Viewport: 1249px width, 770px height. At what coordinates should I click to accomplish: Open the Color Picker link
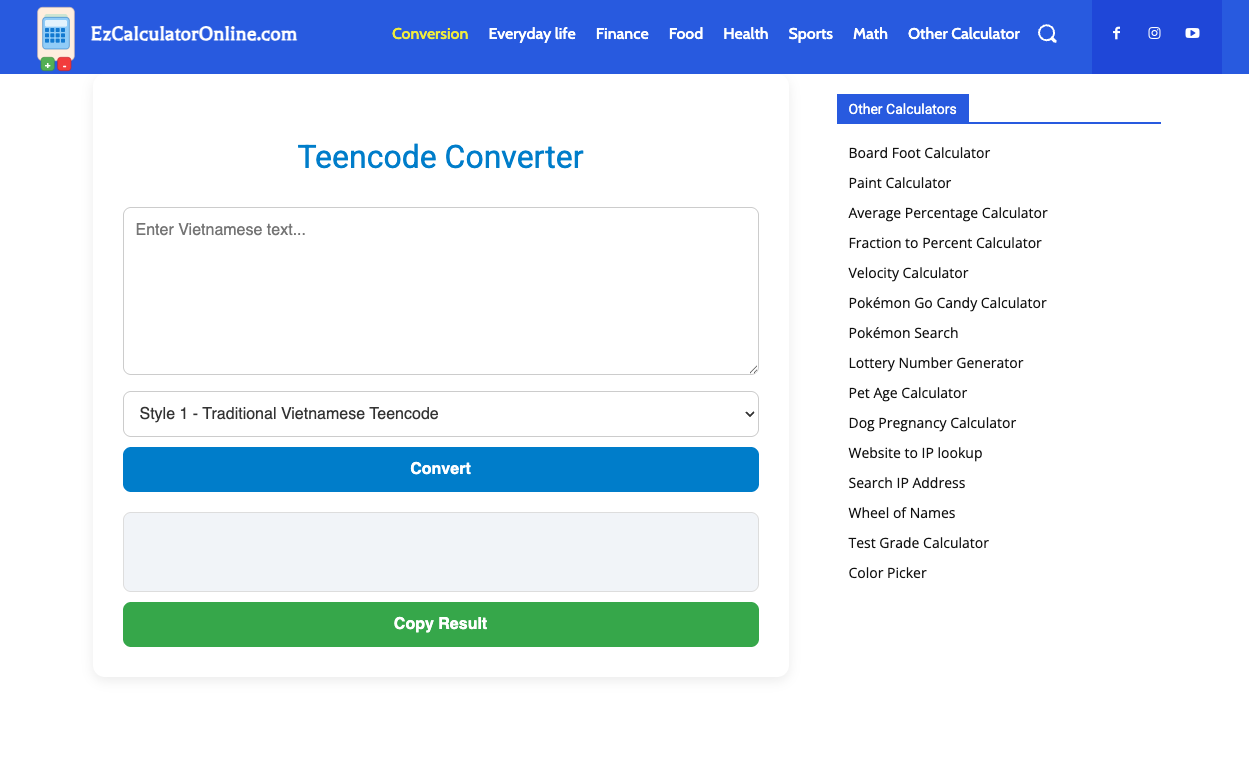click(x=887, y=572)
